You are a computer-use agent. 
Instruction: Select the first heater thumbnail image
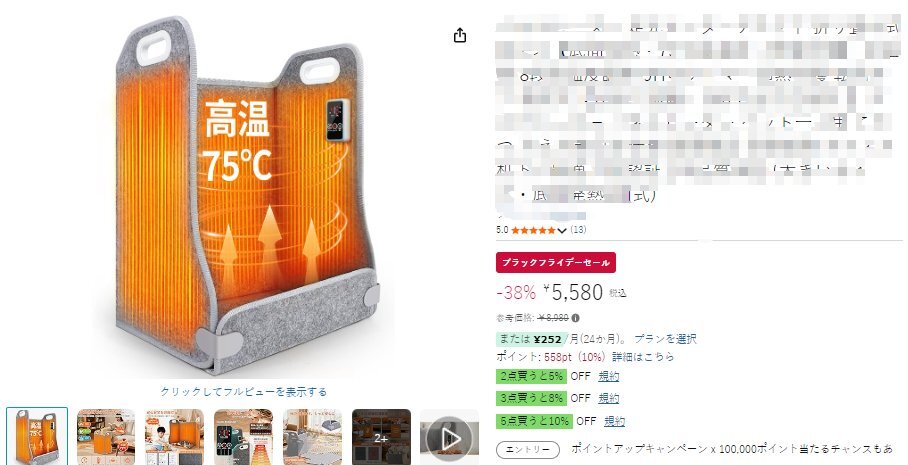click(x=37, y=437)
